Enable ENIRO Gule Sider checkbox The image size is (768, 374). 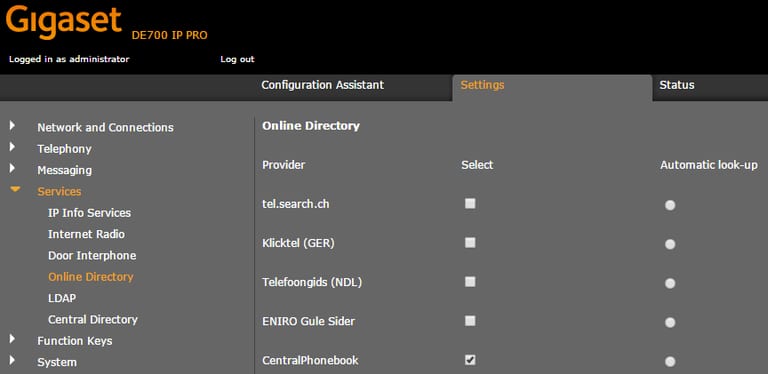pos(470,321)
